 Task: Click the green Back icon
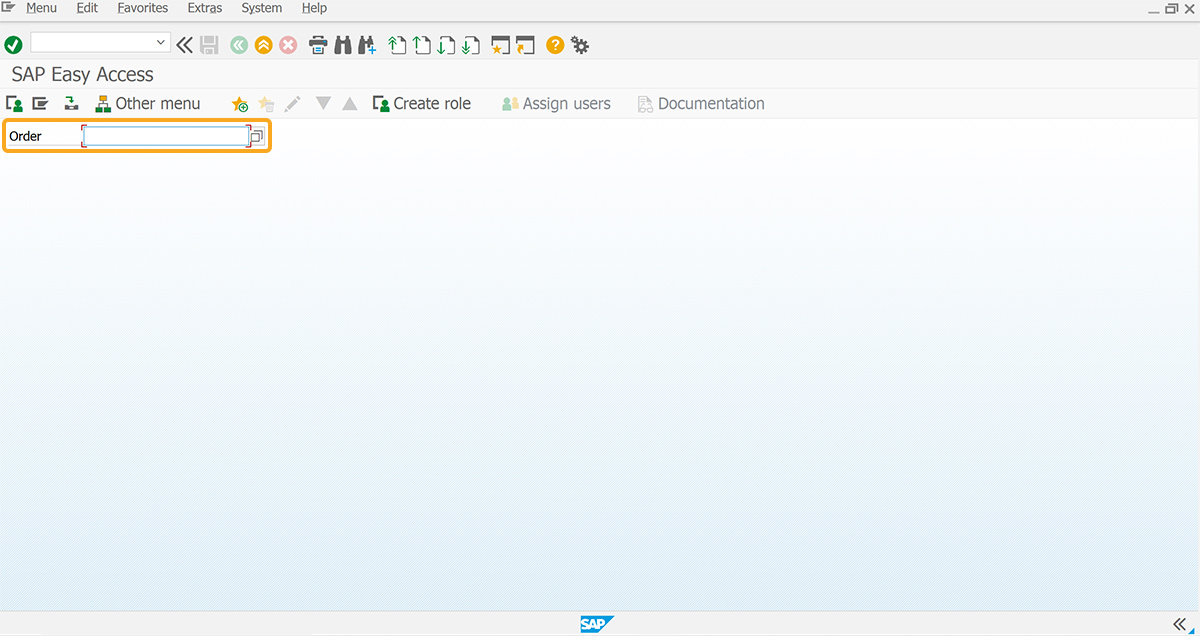coord(238,45)
